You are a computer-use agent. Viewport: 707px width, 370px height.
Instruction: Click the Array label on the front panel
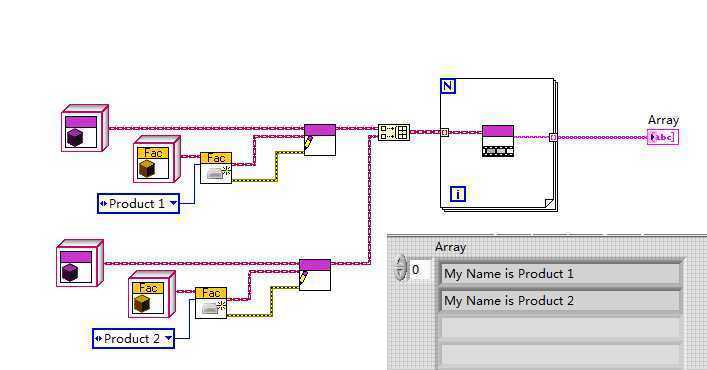pyautogui.click(x=450, y=247)
